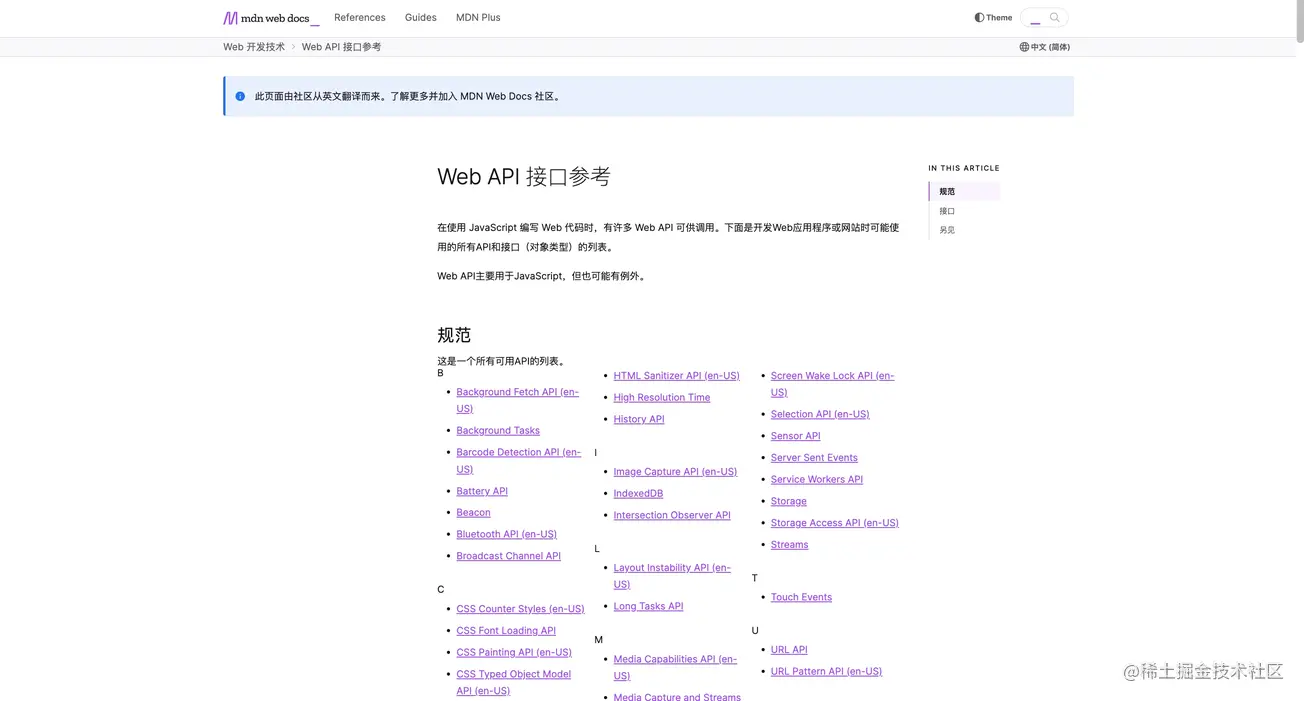Screen dimensions: 1304x701
Task: Open the Bluetooth API link
Action: (x=506, y=535)
